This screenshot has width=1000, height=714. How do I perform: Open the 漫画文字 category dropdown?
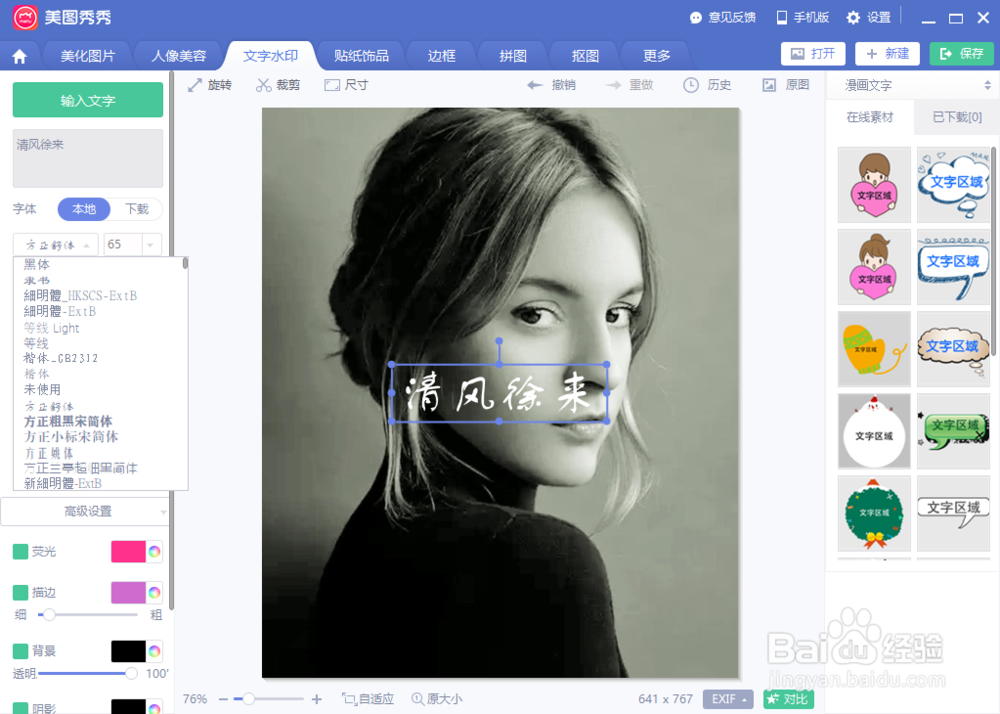[x=911, y=86]
